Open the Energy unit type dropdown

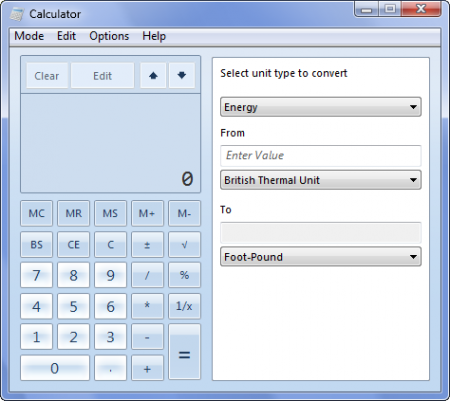321,107
